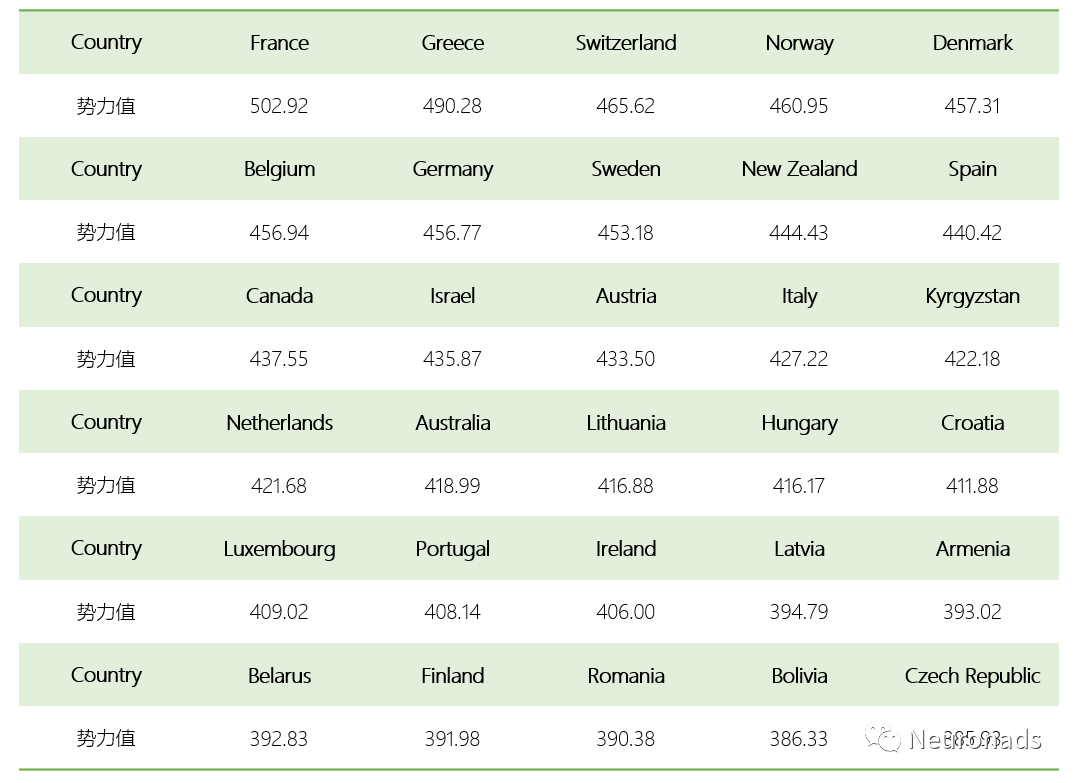Select the Greece cell in the table
This screenshot has width=1076, height=783.
pos(452,43)
